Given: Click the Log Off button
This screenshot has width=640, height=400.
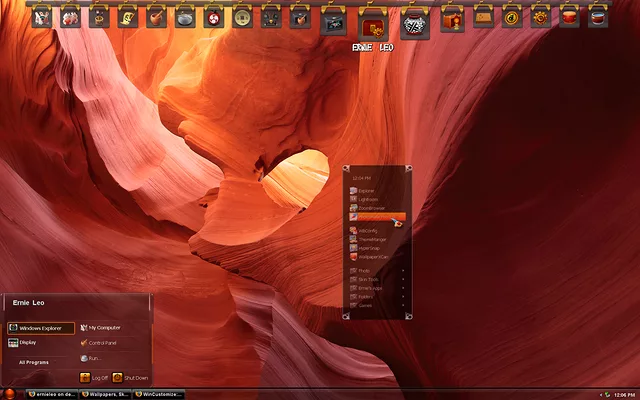Looking at the screenshot, I should point(94,378).
